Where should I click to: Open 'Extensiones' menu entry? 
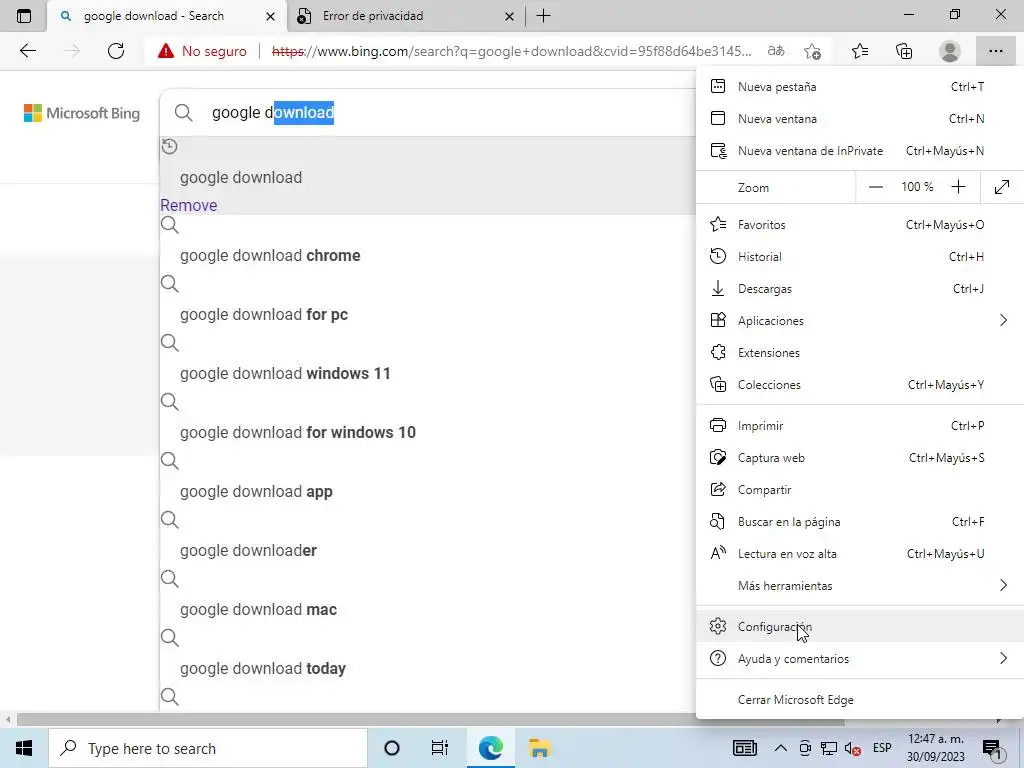(x=860, y=353)
